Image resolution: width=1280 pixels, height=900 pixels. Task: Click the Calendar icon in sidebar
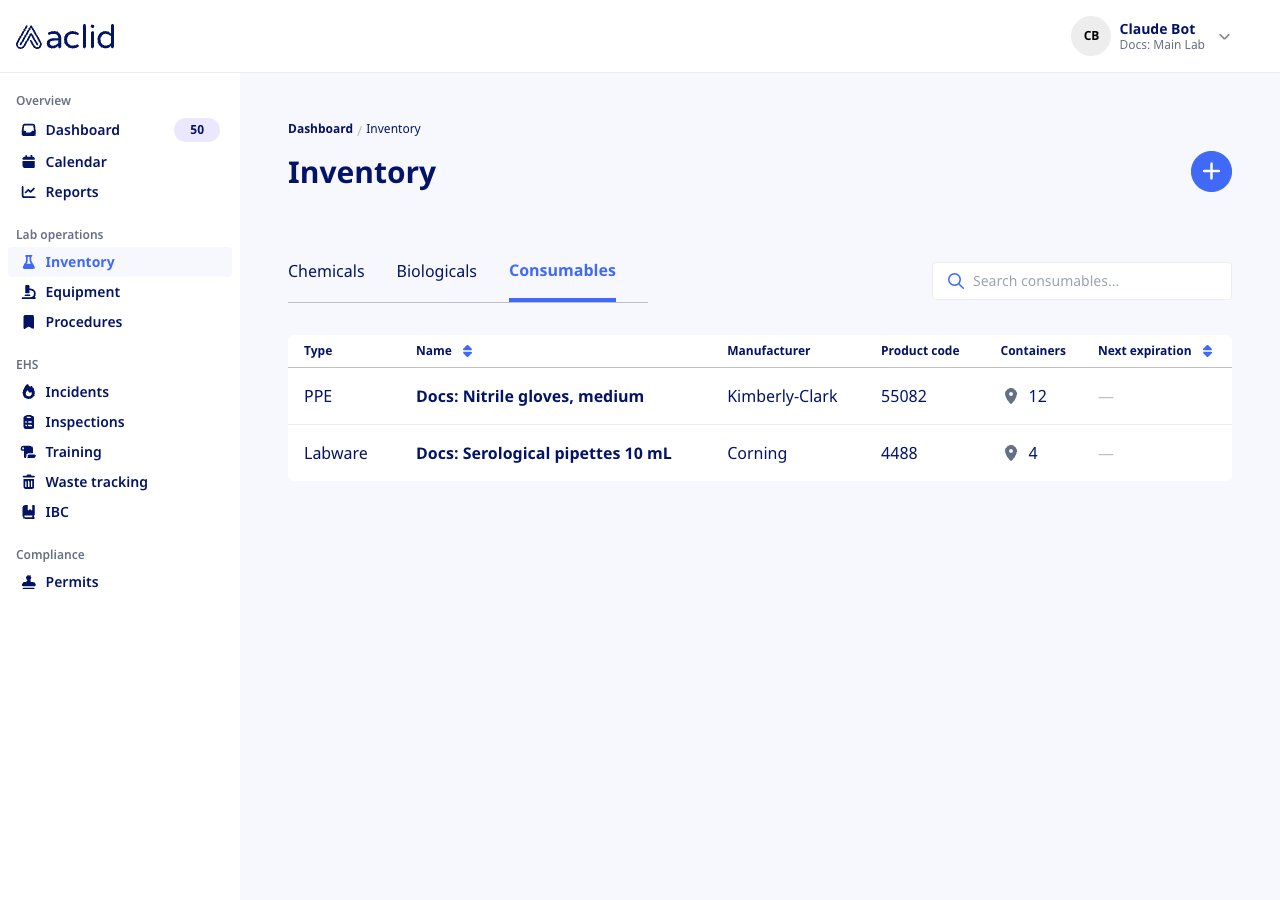pyautogui.click(x=29, y=162)
